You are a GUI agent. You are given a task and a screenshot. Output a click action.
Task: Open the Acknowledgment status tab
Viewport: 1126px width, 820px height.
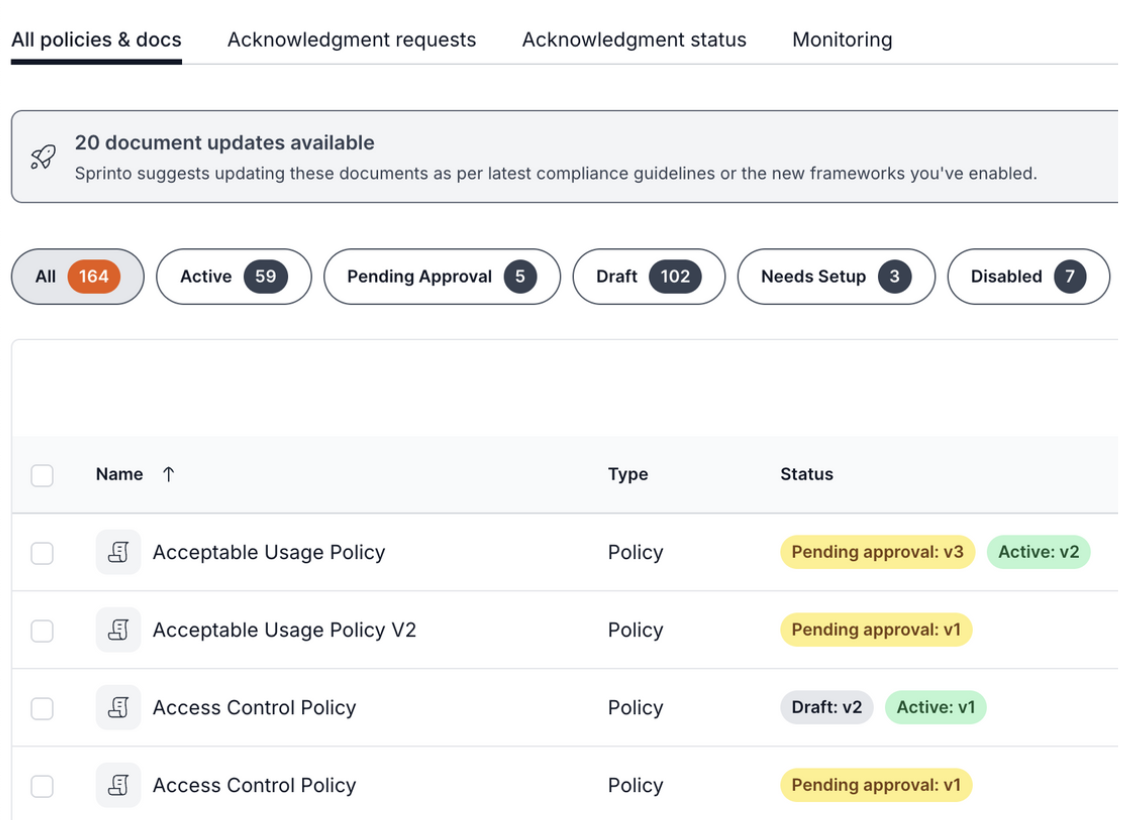tap(634, 40)
